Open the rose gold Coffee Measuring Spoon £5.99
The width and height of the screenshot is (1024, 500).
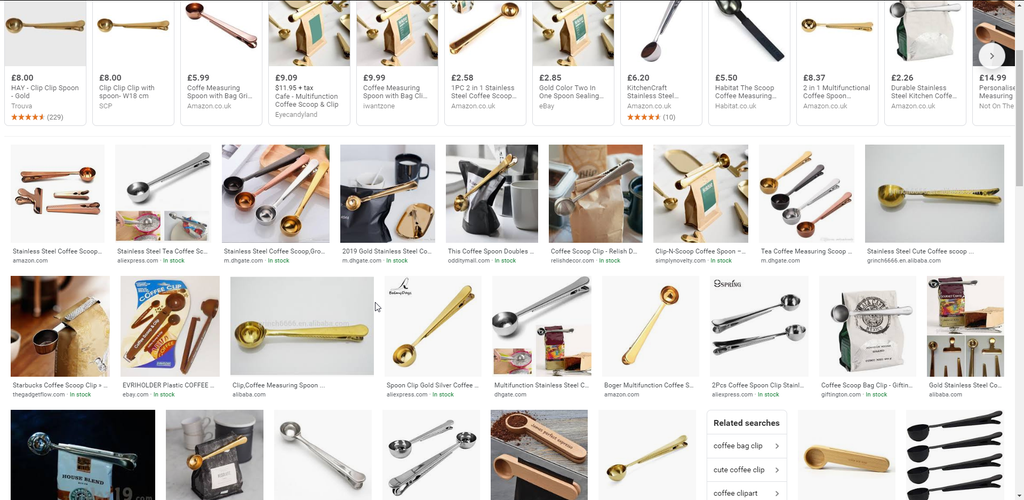pos(221,63)
